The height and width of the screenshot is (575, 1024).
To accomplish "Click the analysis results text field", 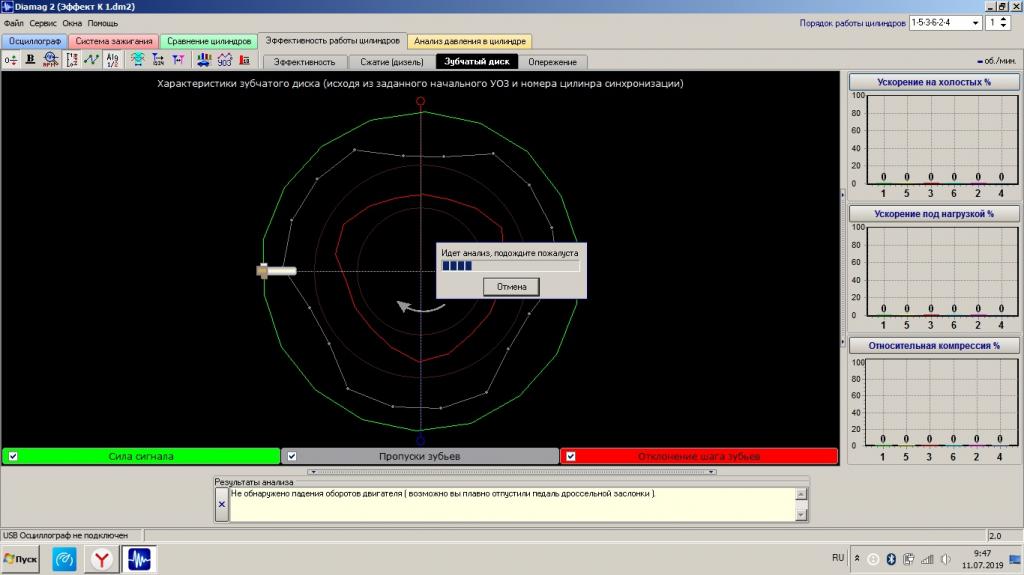I will pyautogui.click(x=513, y=504).
